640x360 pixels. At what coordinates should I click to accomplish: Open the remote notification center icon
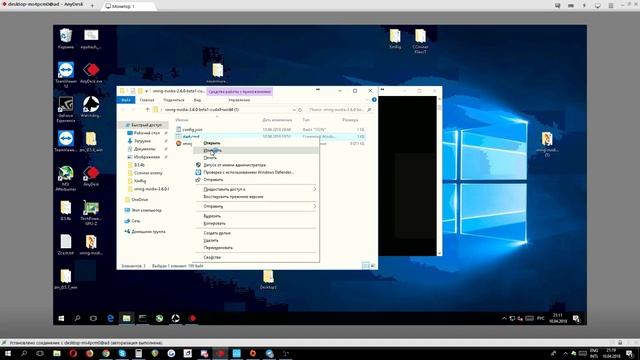pyautogui.click(x=576, y=318)
